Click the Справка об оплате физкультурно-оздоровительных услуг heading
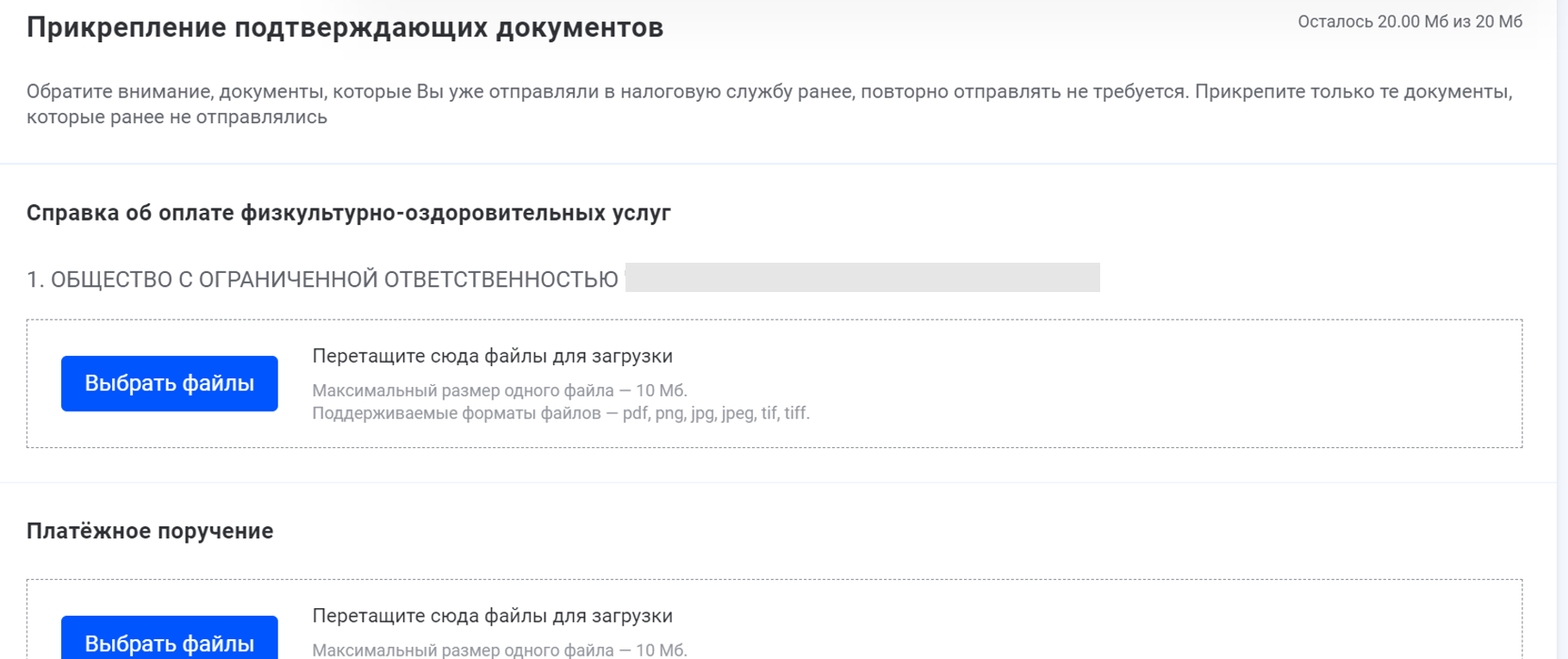 (x=348, y=213)
